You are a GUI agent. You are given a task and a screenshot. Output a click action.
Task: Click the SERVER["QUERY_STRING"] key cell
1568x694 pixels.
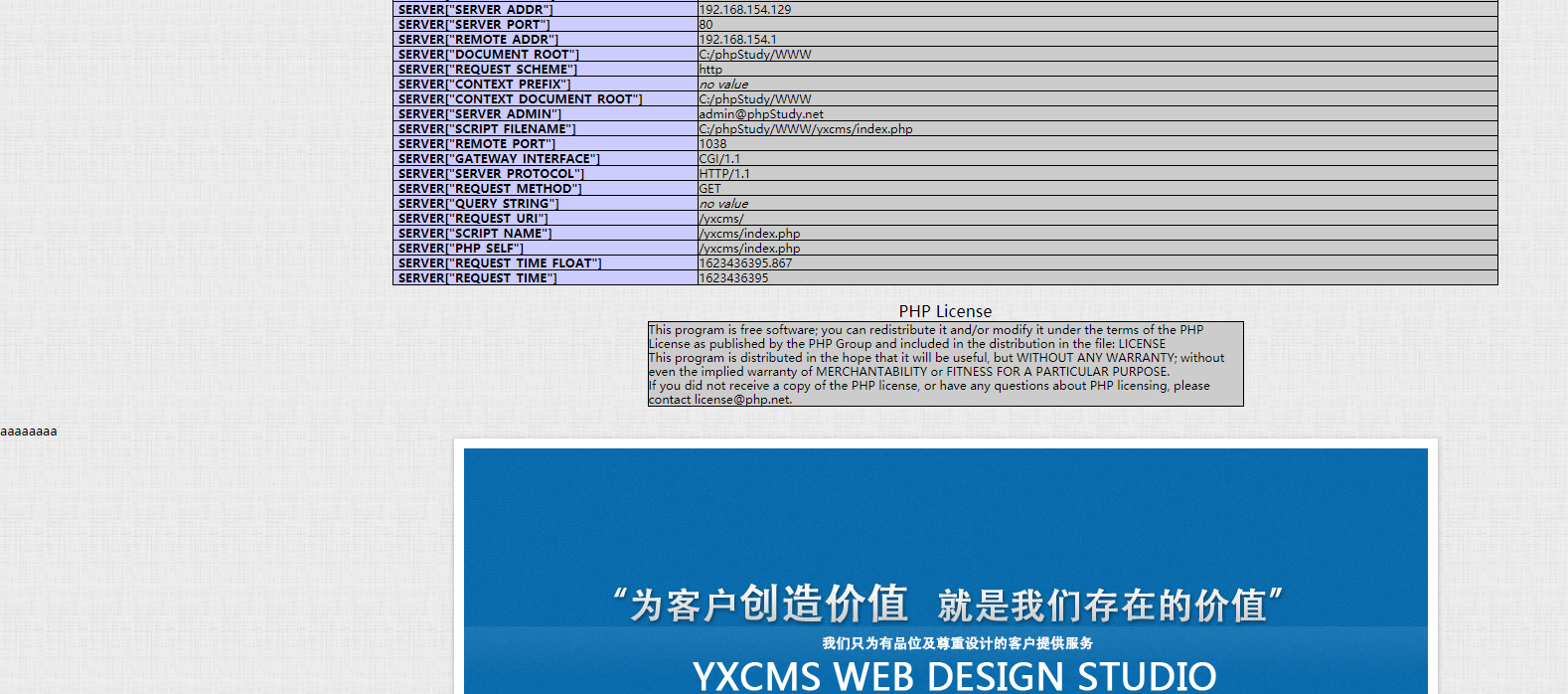tap(546, 203)
